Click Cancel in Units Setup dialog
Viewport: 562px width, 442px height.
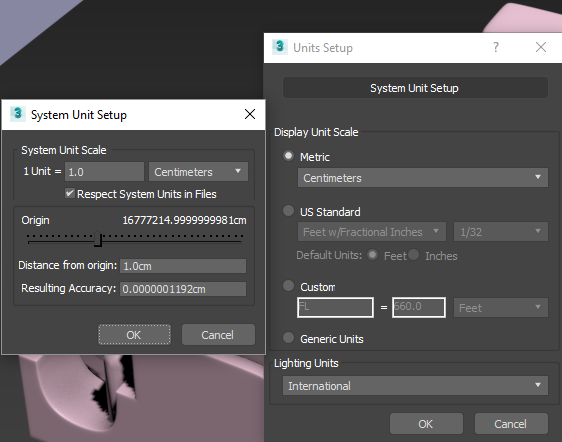pos(511,424)
